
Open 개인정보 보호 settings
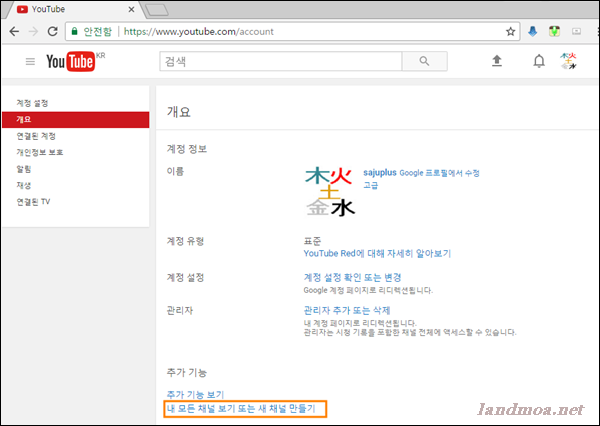click(x=39, y=152)
